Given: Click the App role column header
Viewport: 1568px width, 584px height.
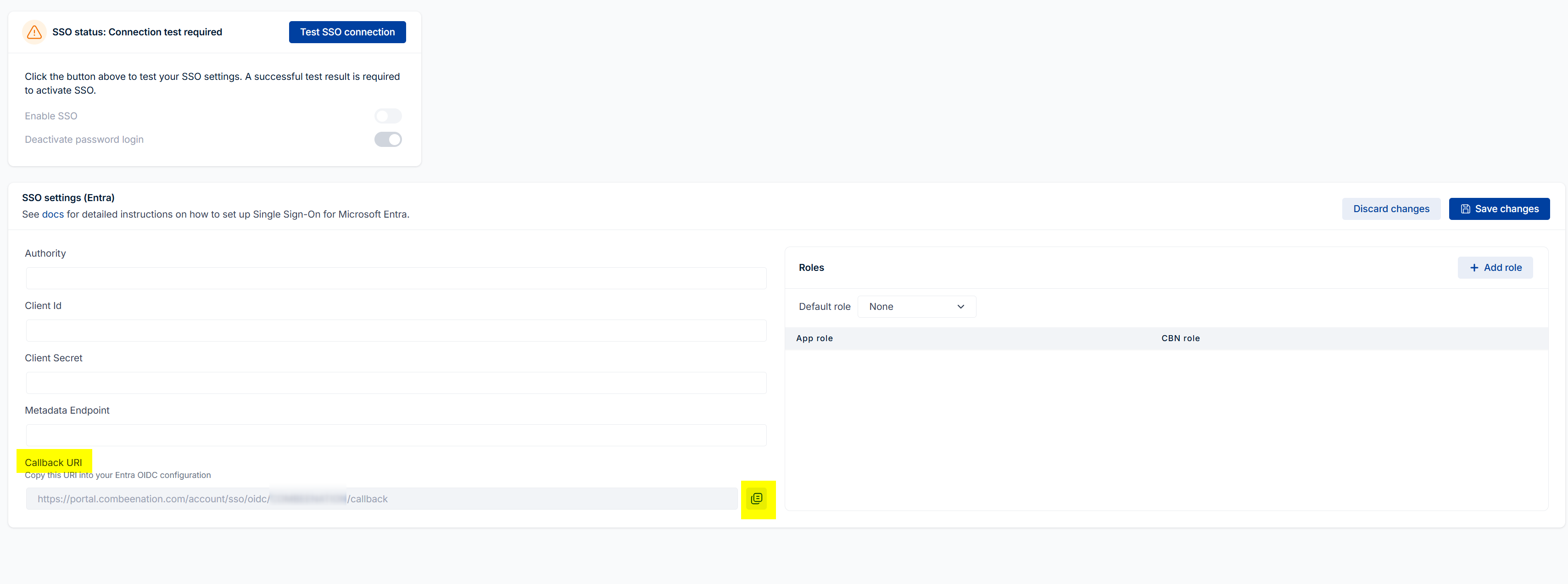Looking at the screenshot, I should tap(814, 338).
